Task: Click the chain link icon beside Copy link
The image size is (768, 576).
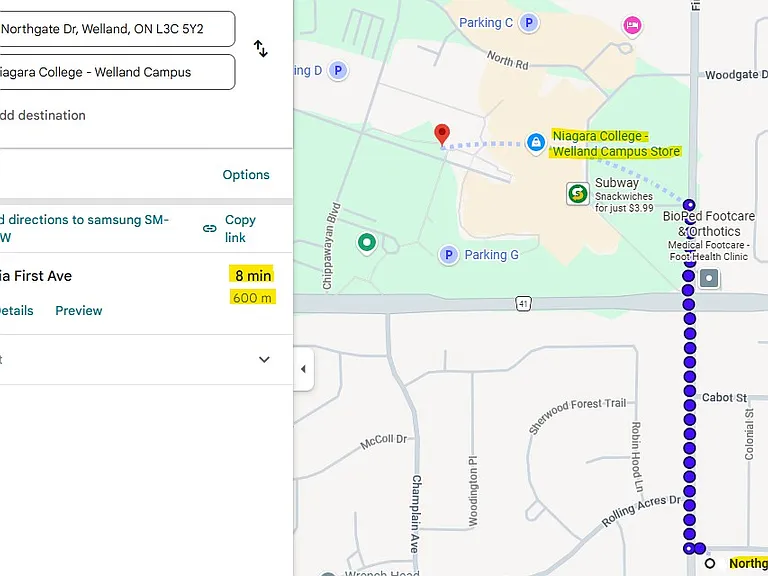Action: 210,228
